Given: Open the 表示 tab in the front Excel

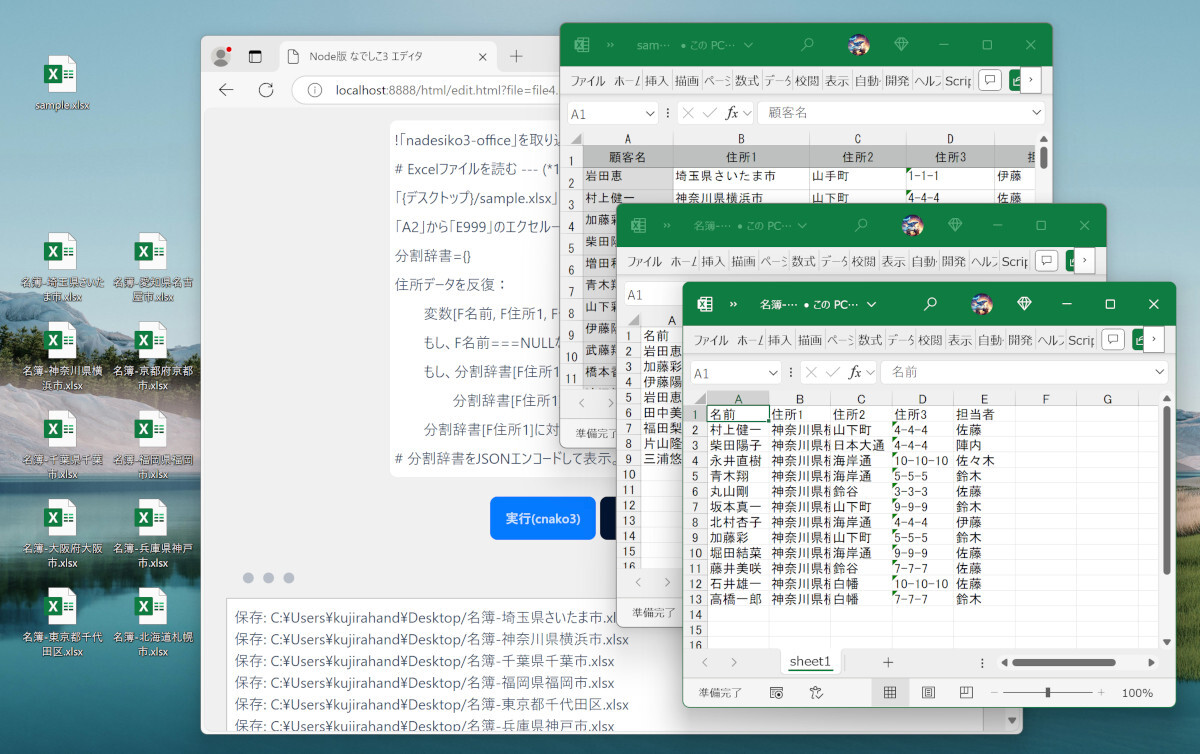Looking at the screenshot, I should pos(961,340).
